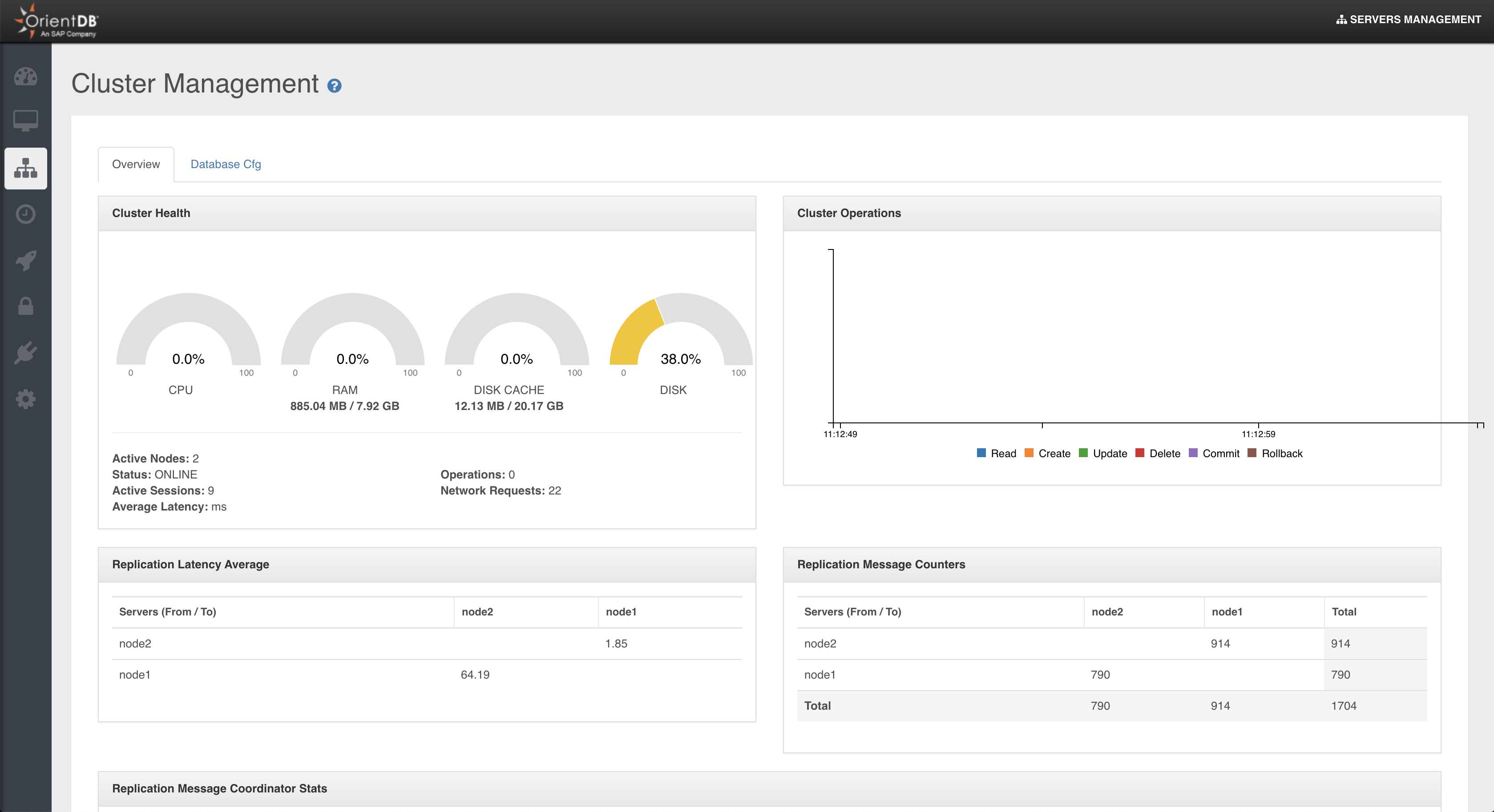Screen dimensions: 1494x812
Task: Click the OrientDB logo
Action: pos(57,21)
